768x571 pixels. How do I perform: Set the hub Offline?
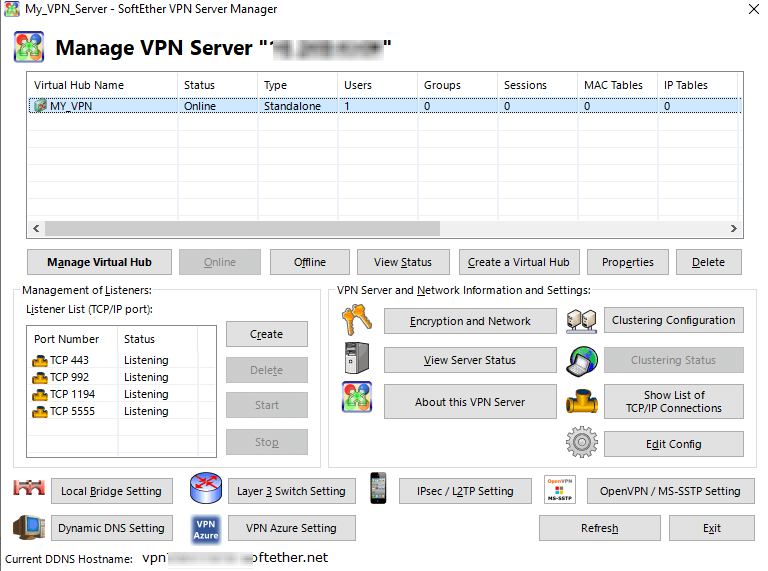[x=310, y=262]
